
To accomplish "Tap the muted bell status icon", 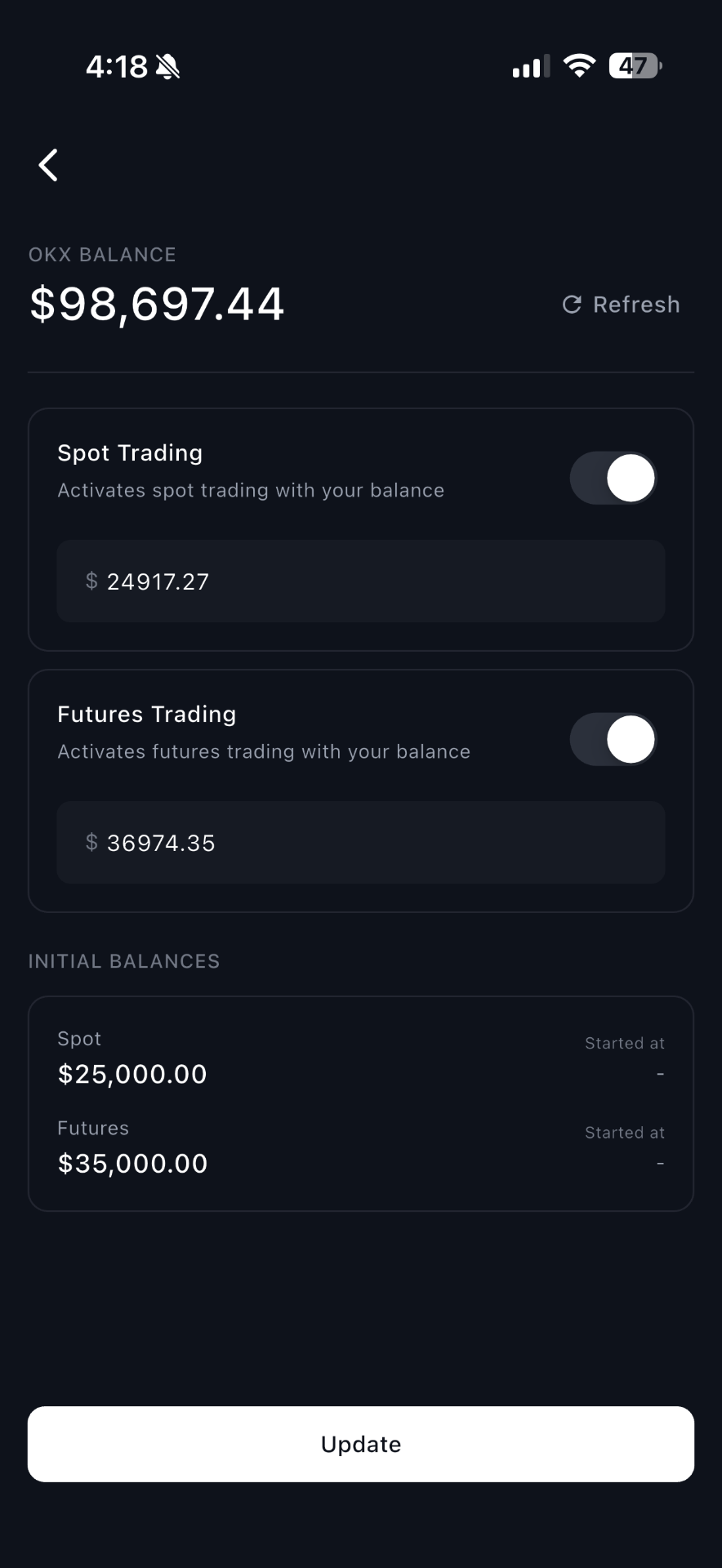I will 167,66.
